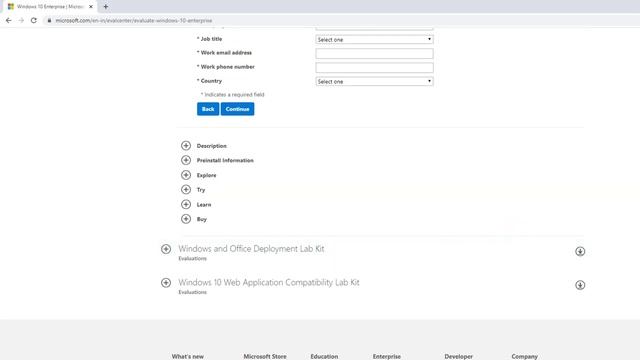The width and height of the screenshot is (640, 360).
Task: Click the padlock site info icon
Action: [49, 20]
